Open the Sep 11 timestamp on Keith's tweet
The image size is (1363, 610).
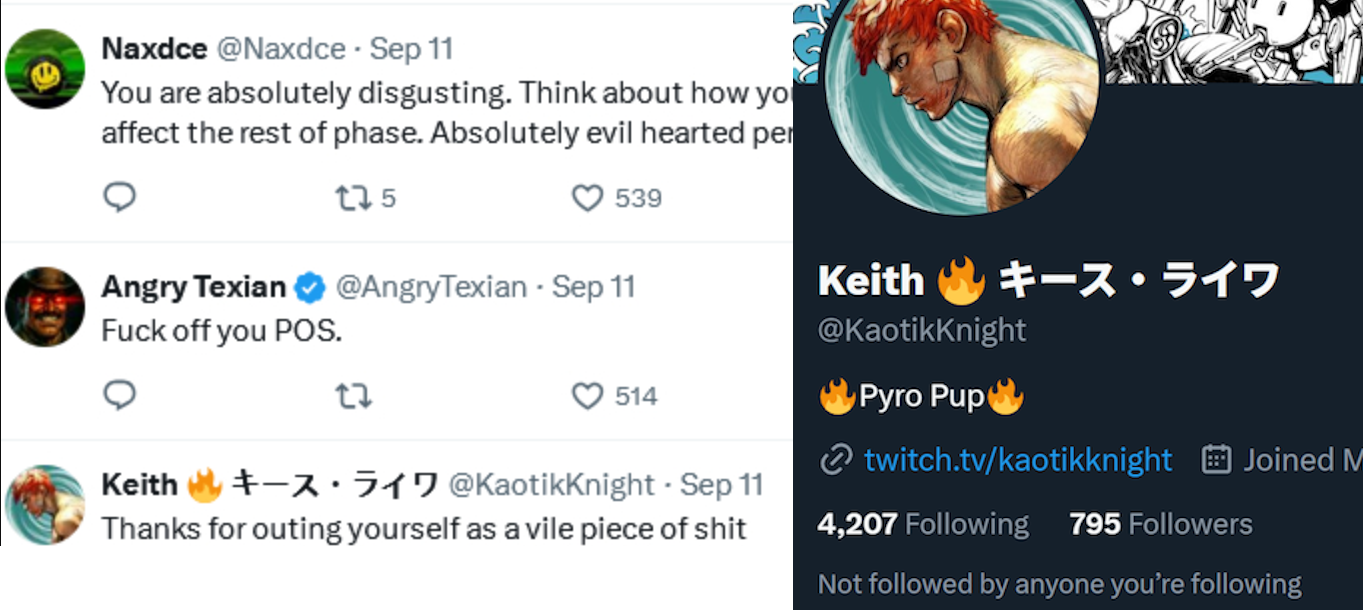click(x=721, y=486)
